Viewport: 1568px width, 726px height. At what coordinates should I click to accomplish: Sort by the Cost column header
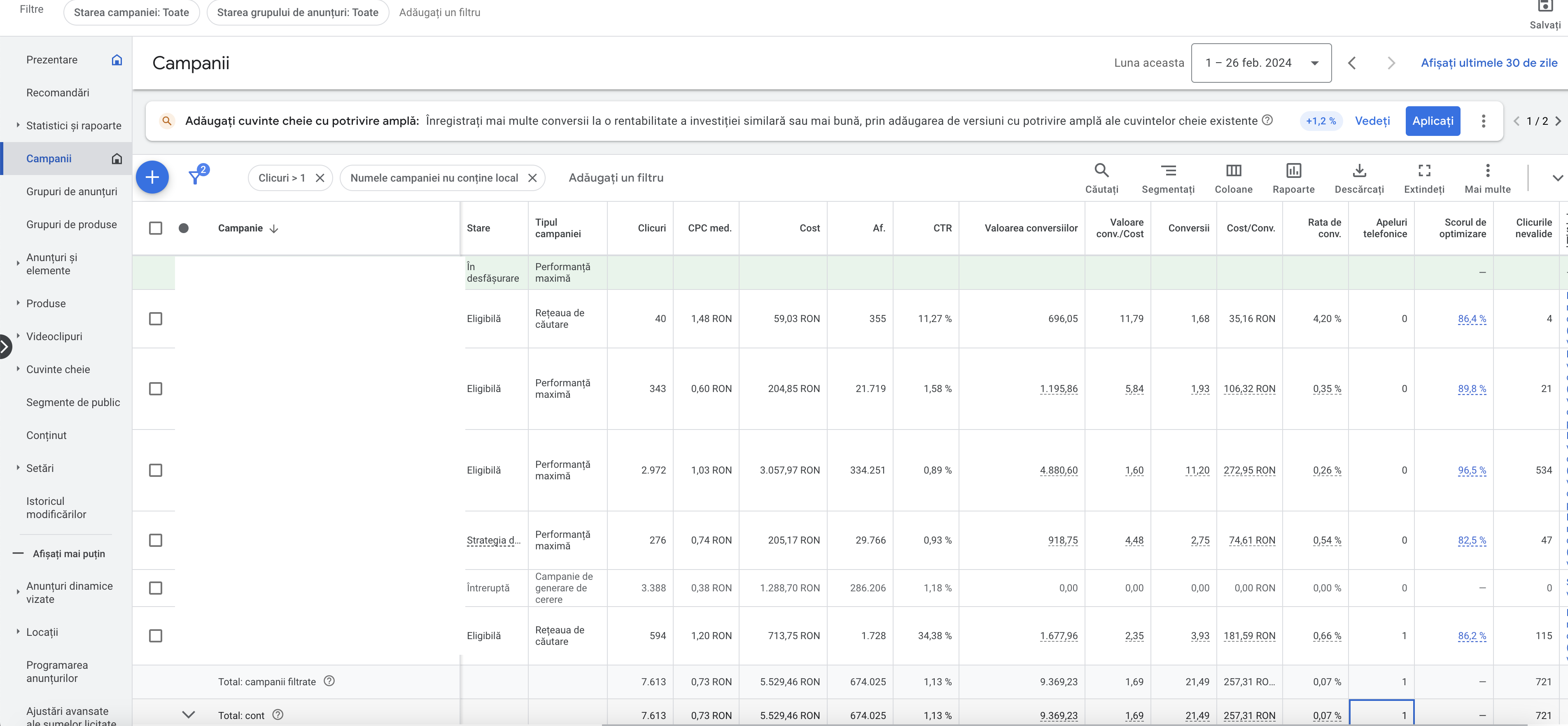click(x=810, y=228)
